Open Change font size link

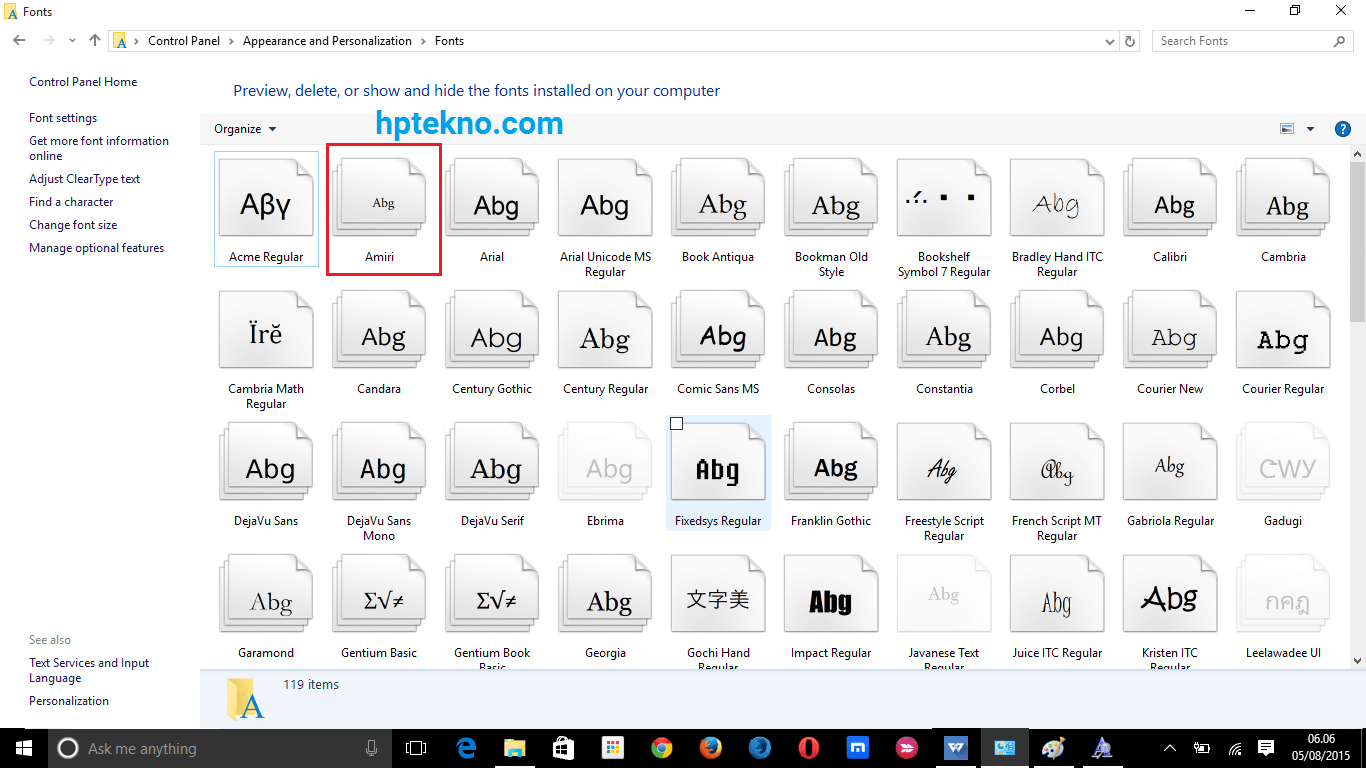click(73, 225)
